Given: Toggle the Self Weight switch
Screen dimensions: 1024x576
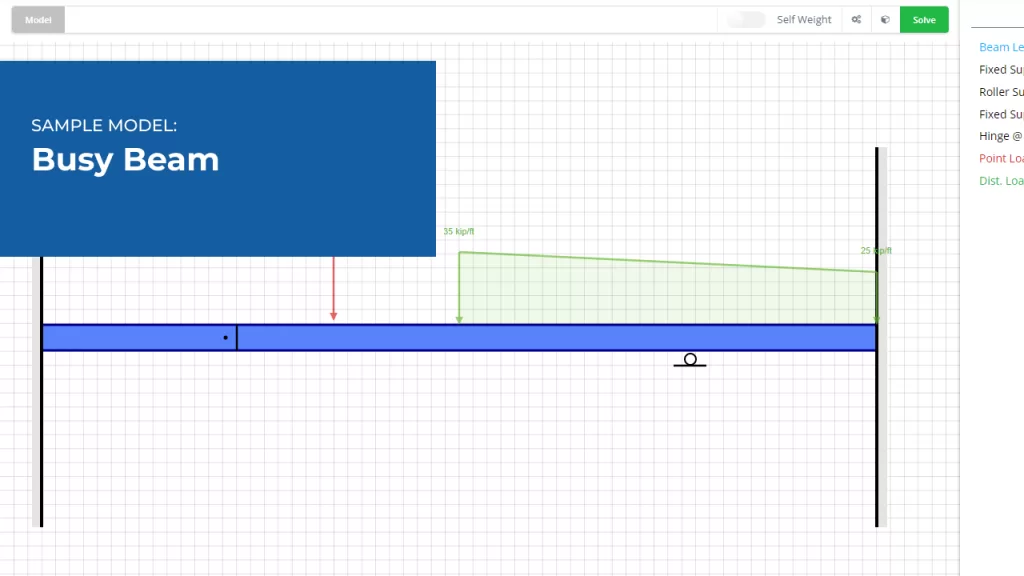Looking at the screenshot, I should click(746, 20).
